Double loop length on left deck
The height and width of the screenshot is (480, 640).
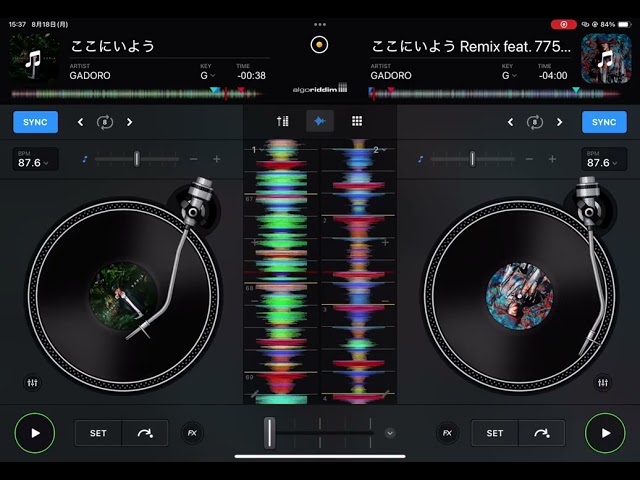tap(129, 122)
